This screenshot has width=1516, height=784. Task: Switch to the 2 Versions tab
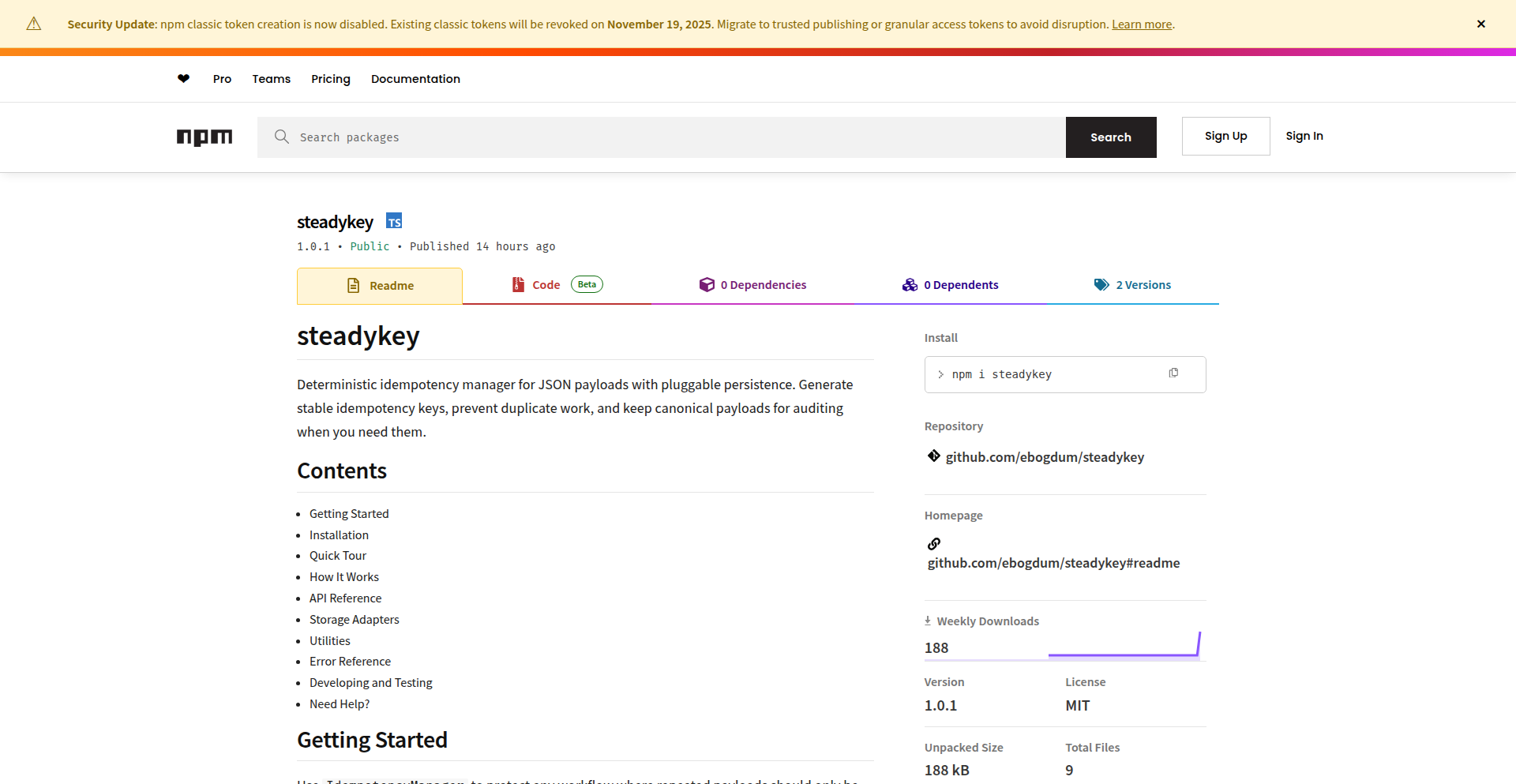pyautogui.click(x=1132, y=285)
